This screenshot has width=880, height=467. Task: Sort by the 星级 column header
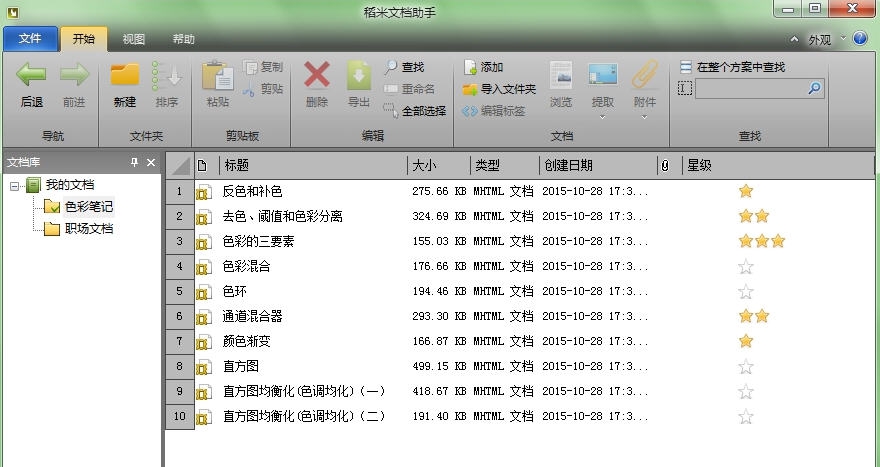[x=778, y=165]
